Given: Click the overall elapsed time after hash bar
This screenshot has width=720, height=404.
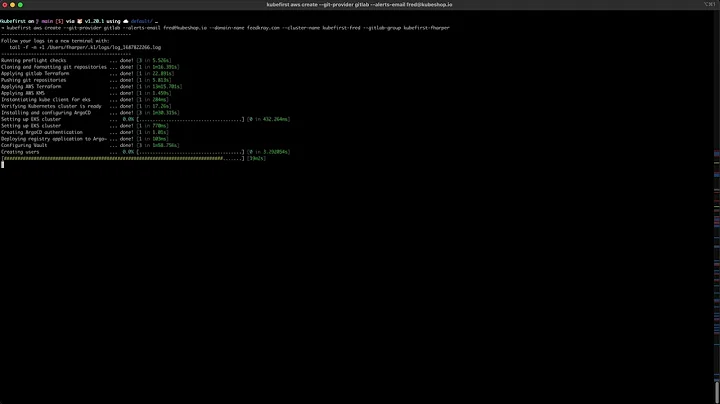Looking at the screenshot, I should [256, 158].
